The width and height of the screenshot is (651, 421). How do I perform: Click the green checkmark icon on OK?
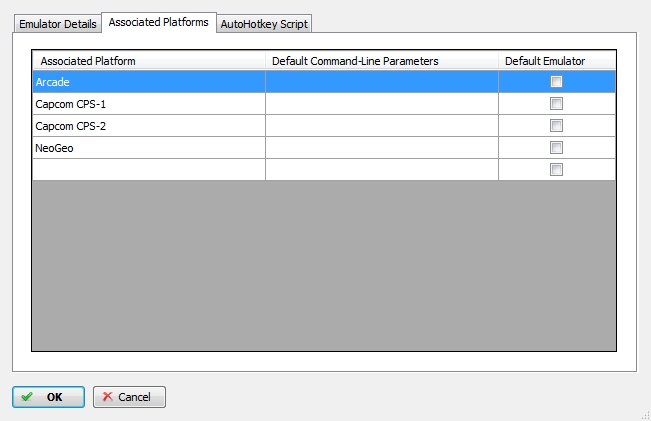click(27, 397)
